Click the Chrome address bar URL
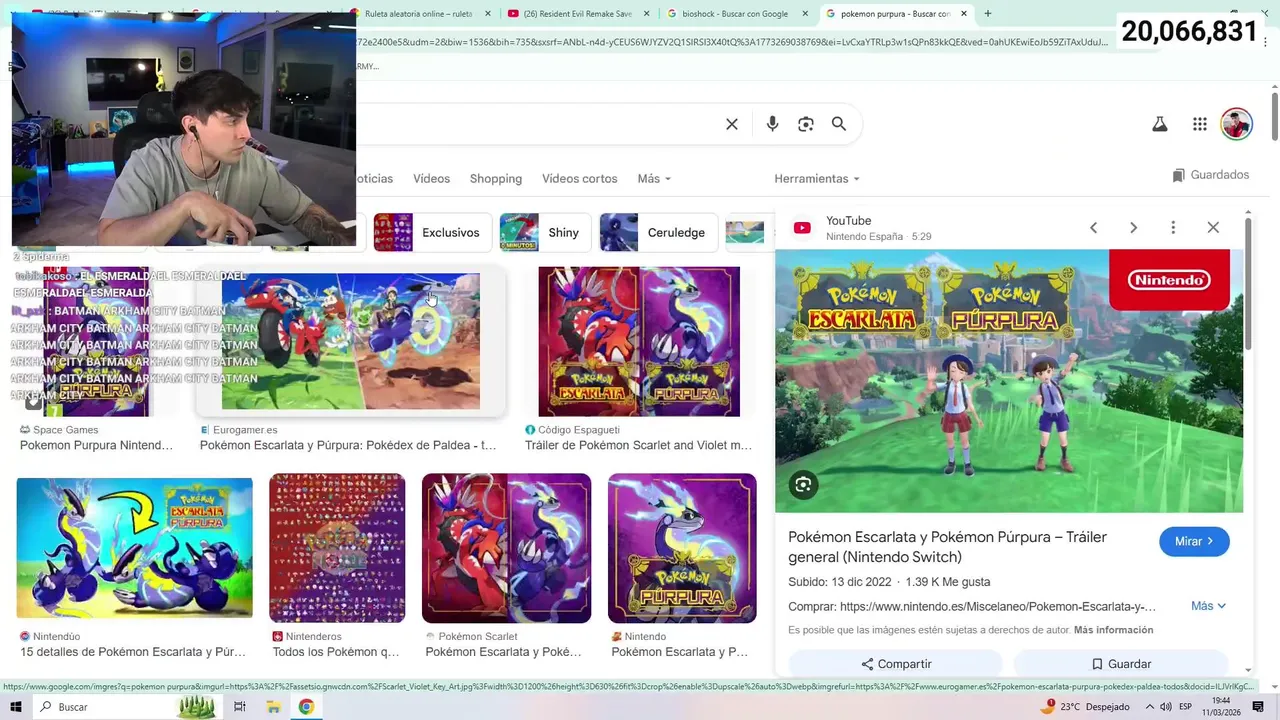1280x720 pixels. [x=730, y=42]
